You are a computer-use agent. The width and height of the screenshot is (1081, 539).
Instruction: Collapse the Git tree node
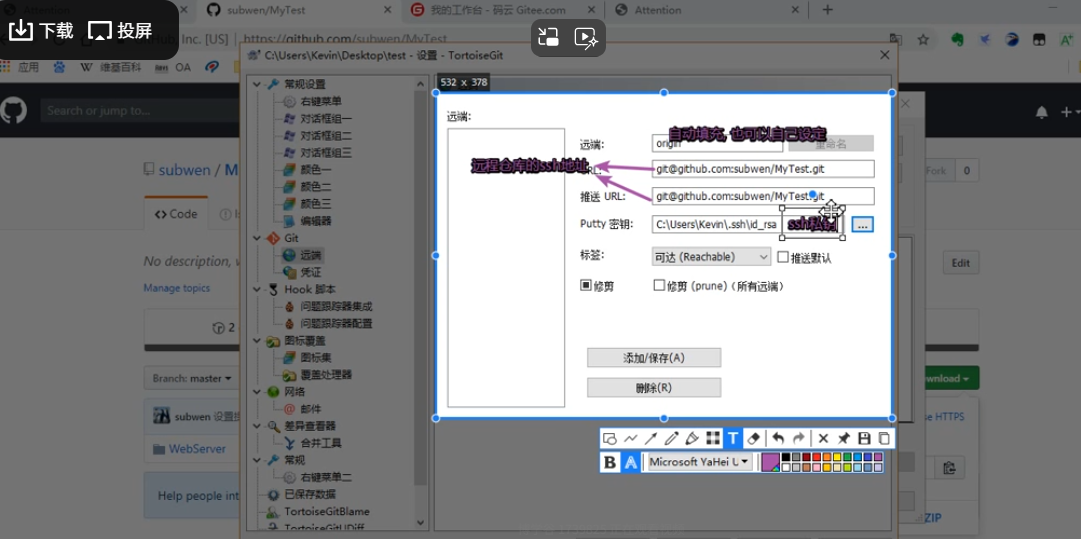pos(257,238)
